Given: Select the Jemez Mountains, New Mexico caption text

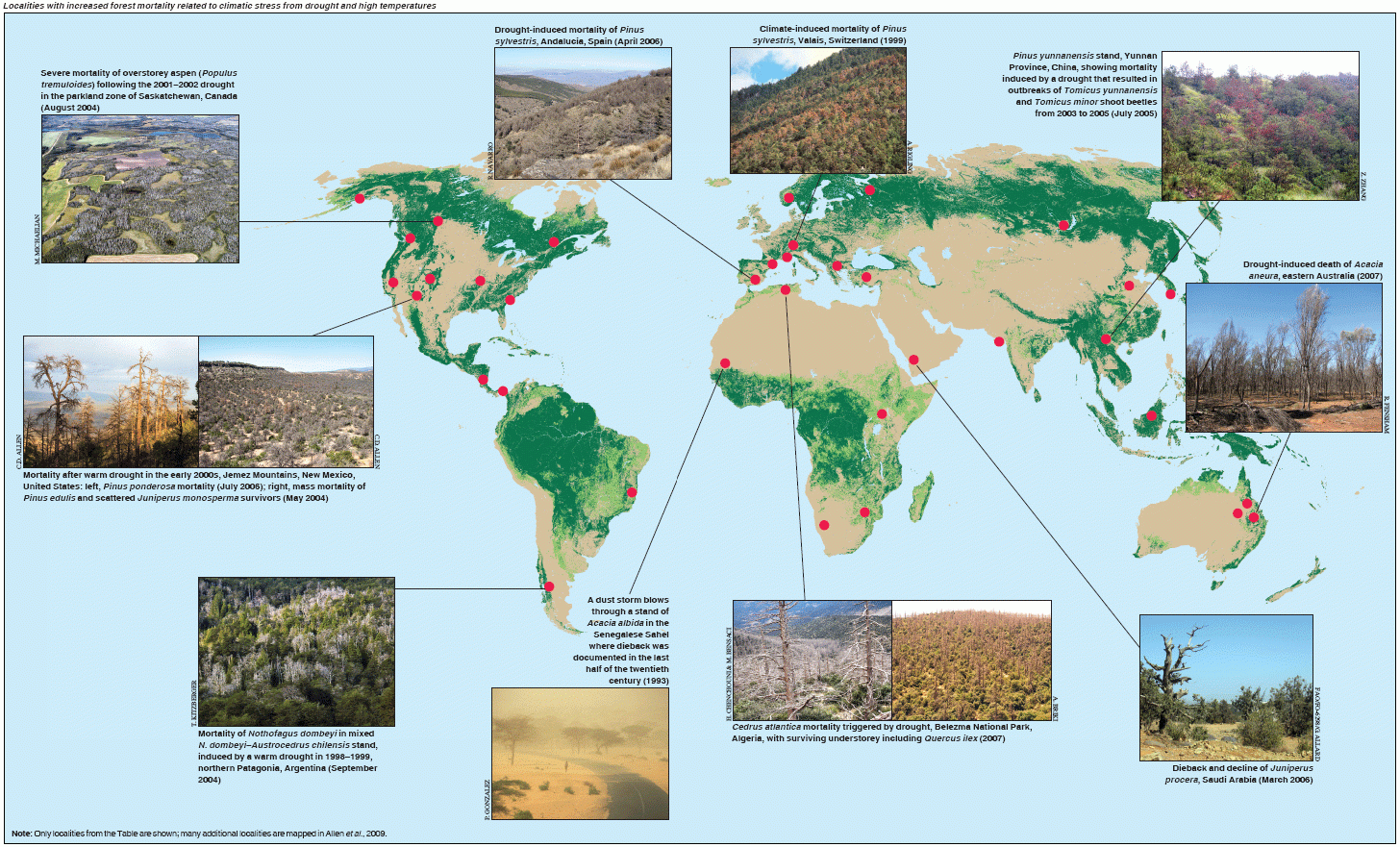Looking at the screenshot, I should click(x=194, y=486).
